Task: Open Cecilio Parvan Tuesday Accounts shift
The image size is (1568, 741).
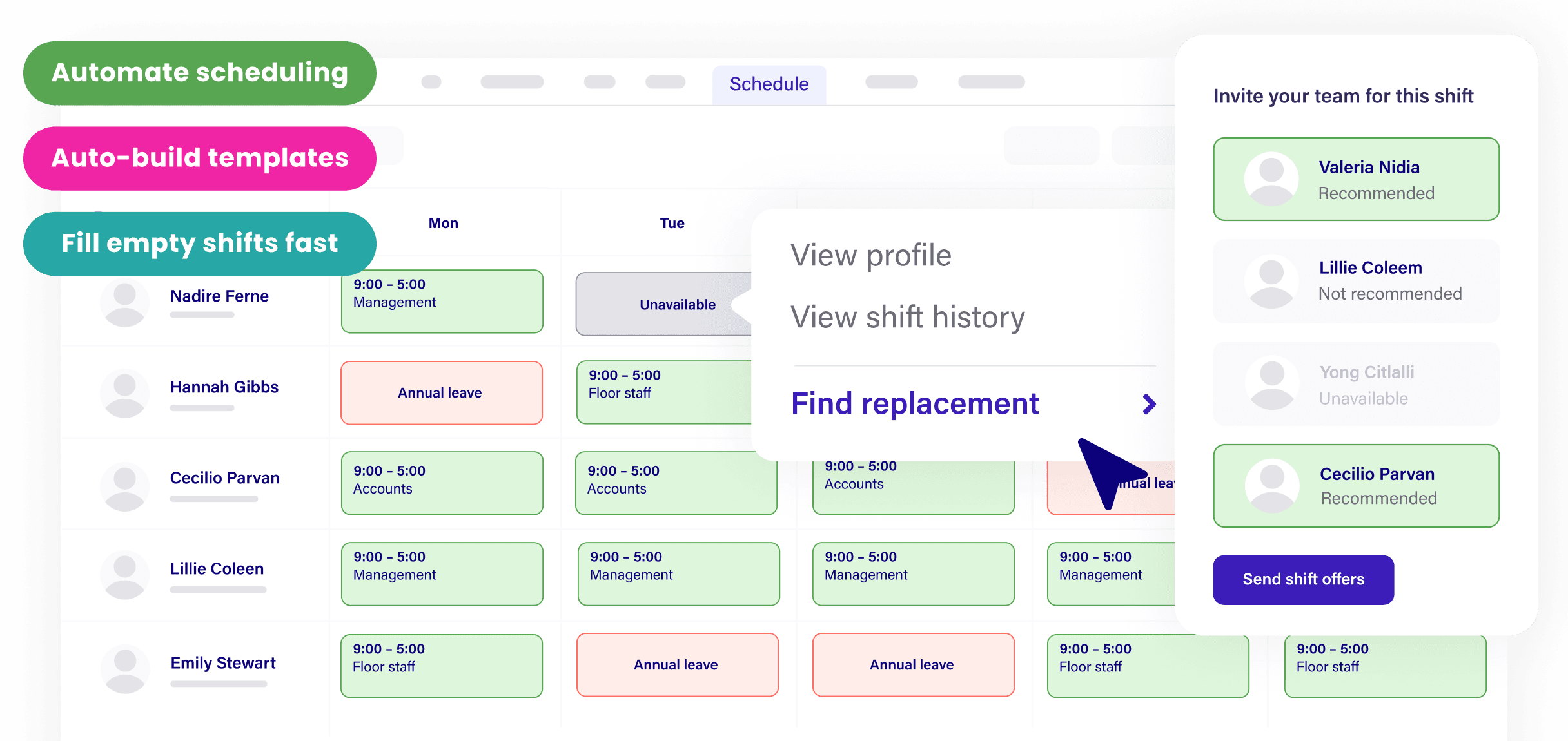Action: pyautogui.click(x=676, y=483)
